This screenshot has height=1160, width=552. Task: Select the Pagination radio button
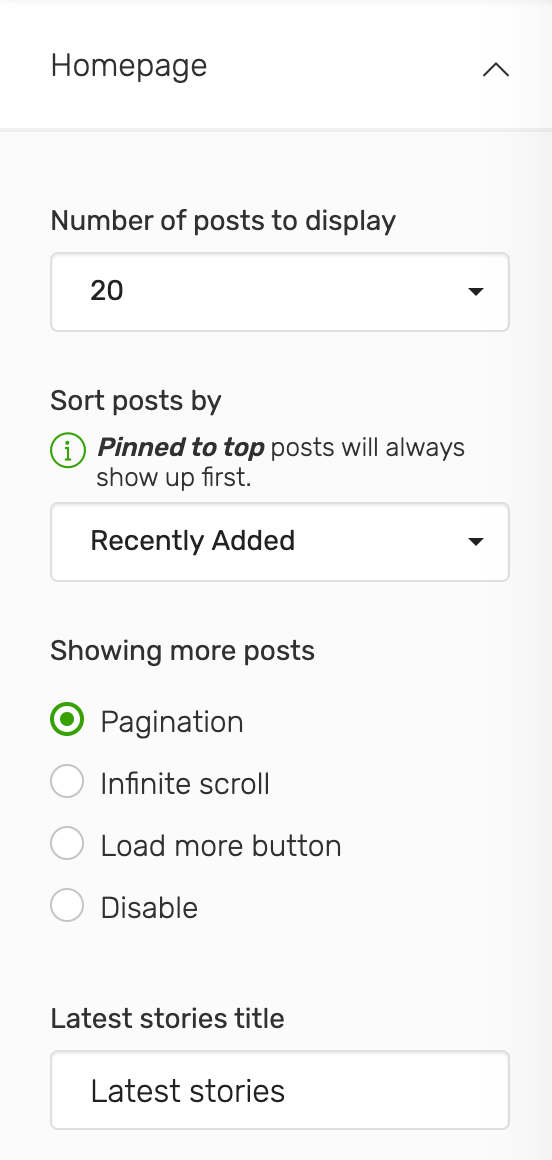[x=67, y=720]
